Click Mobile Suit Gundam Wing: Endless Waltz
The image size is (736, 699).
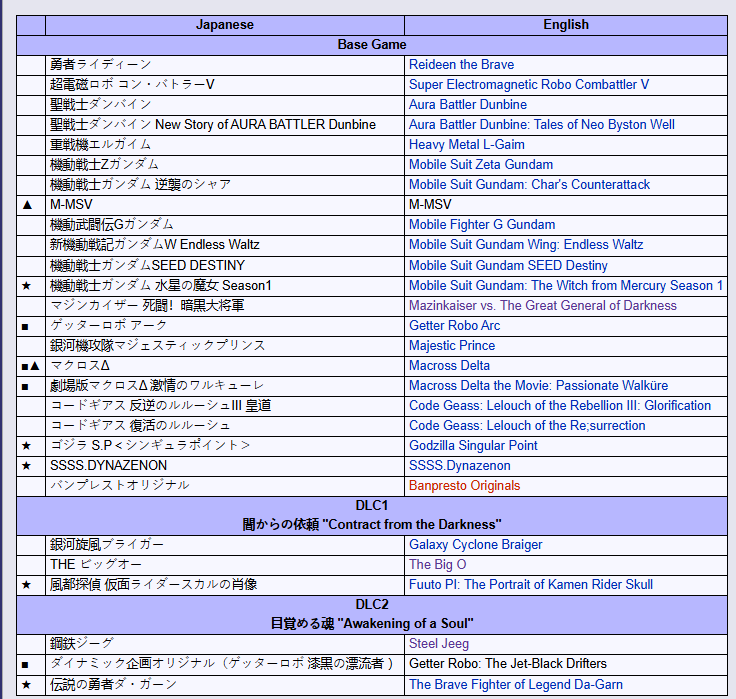[x=526, y=245]
